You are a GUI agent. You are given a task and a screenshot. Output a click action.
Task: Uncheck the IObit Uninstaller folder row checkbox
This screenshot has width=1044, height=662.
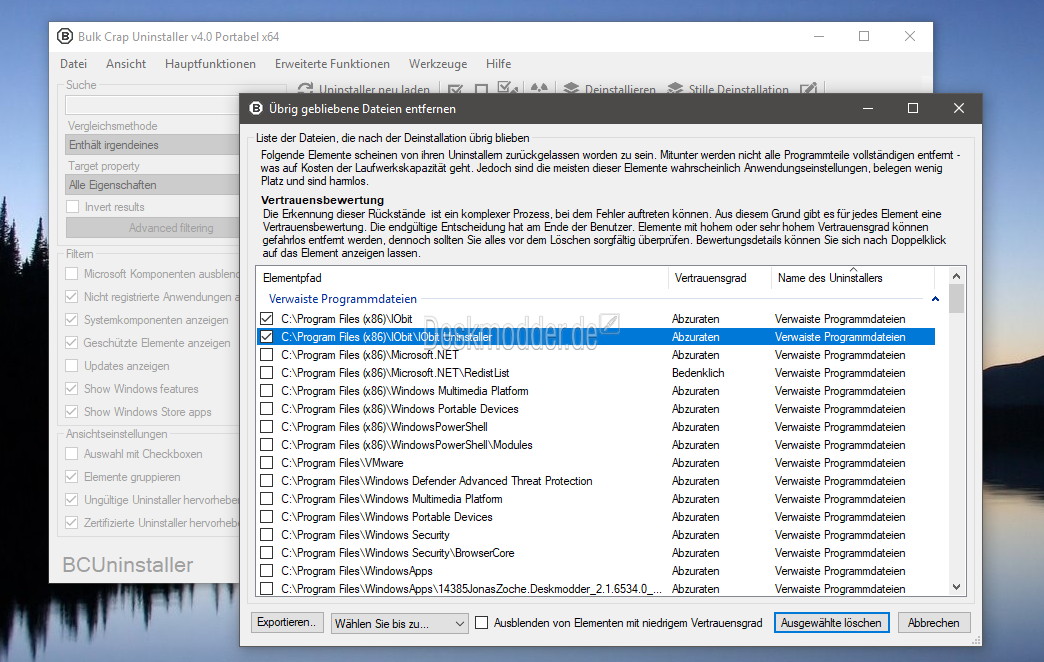click(266, 336)
